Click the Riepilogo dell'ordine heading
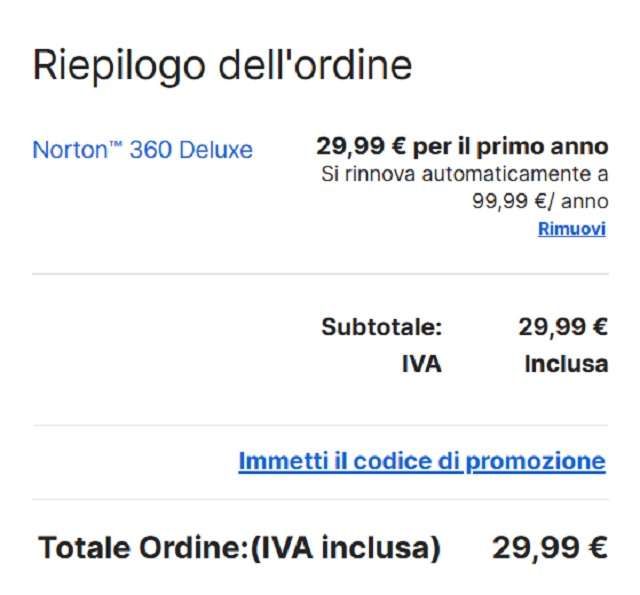 pyautogui.click(x=222, y=65)
